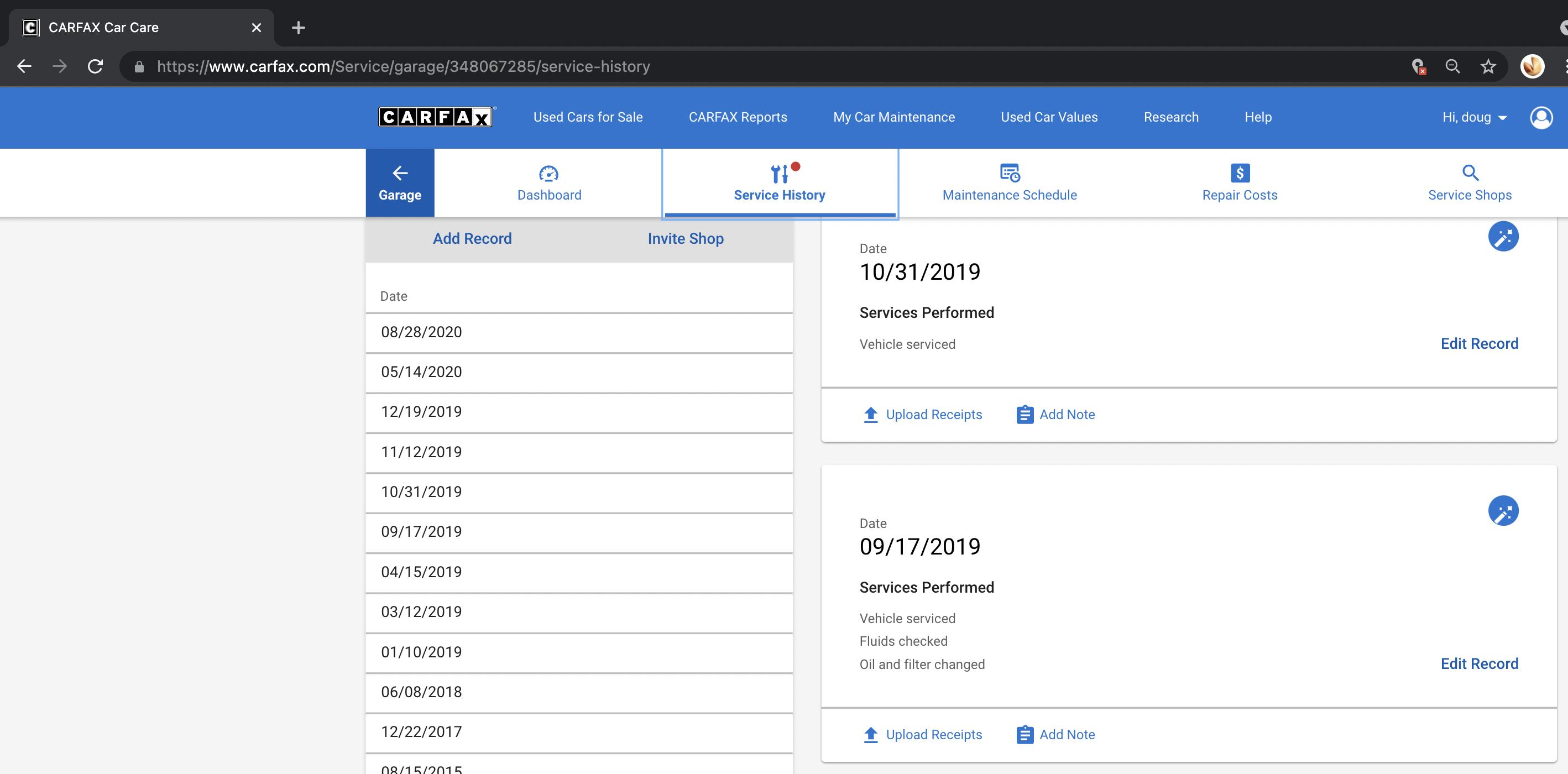Open My Car Maintenance menu item
The image size is (1568, 774).
894,117
